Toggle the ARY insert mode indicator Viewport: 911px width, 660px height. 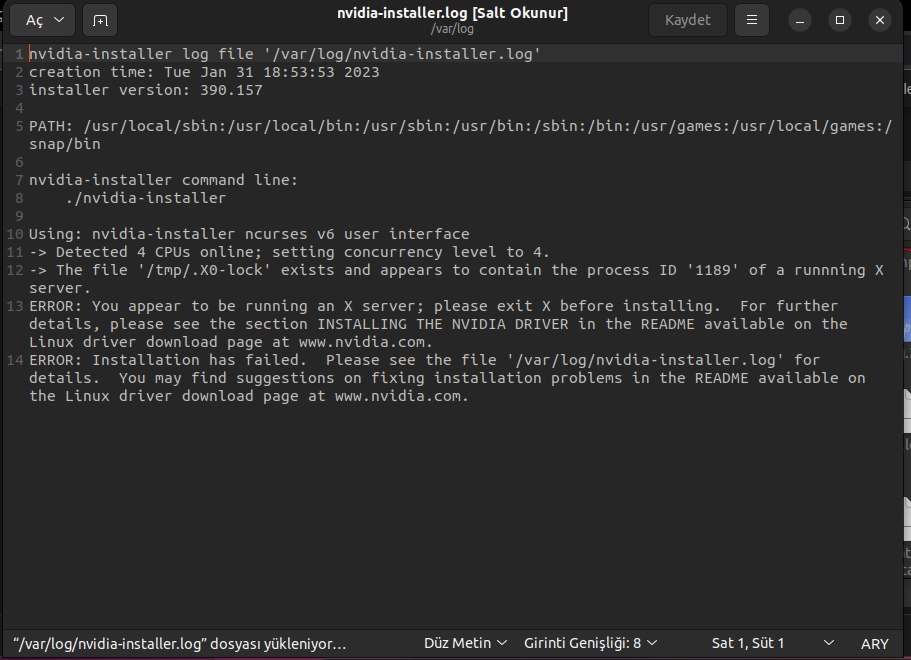tap(874, 644)
